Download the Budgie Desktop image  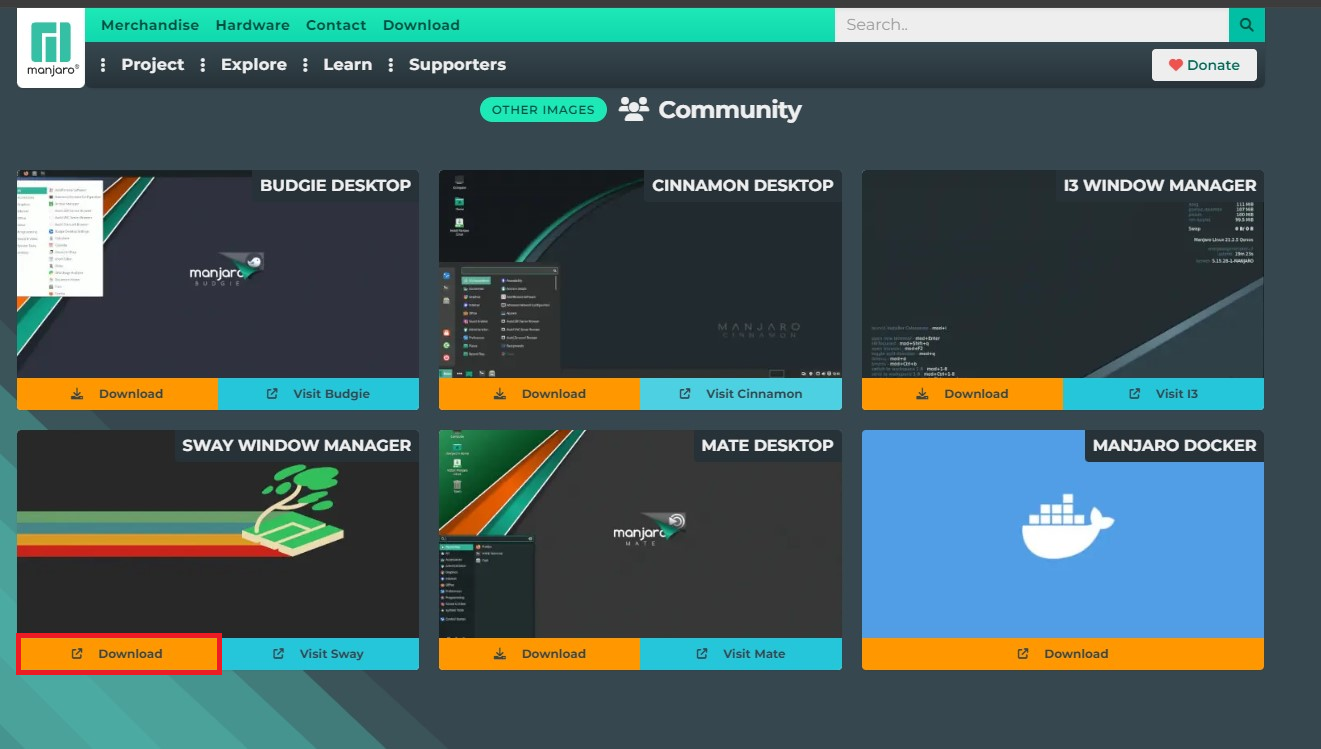[117, 394]
